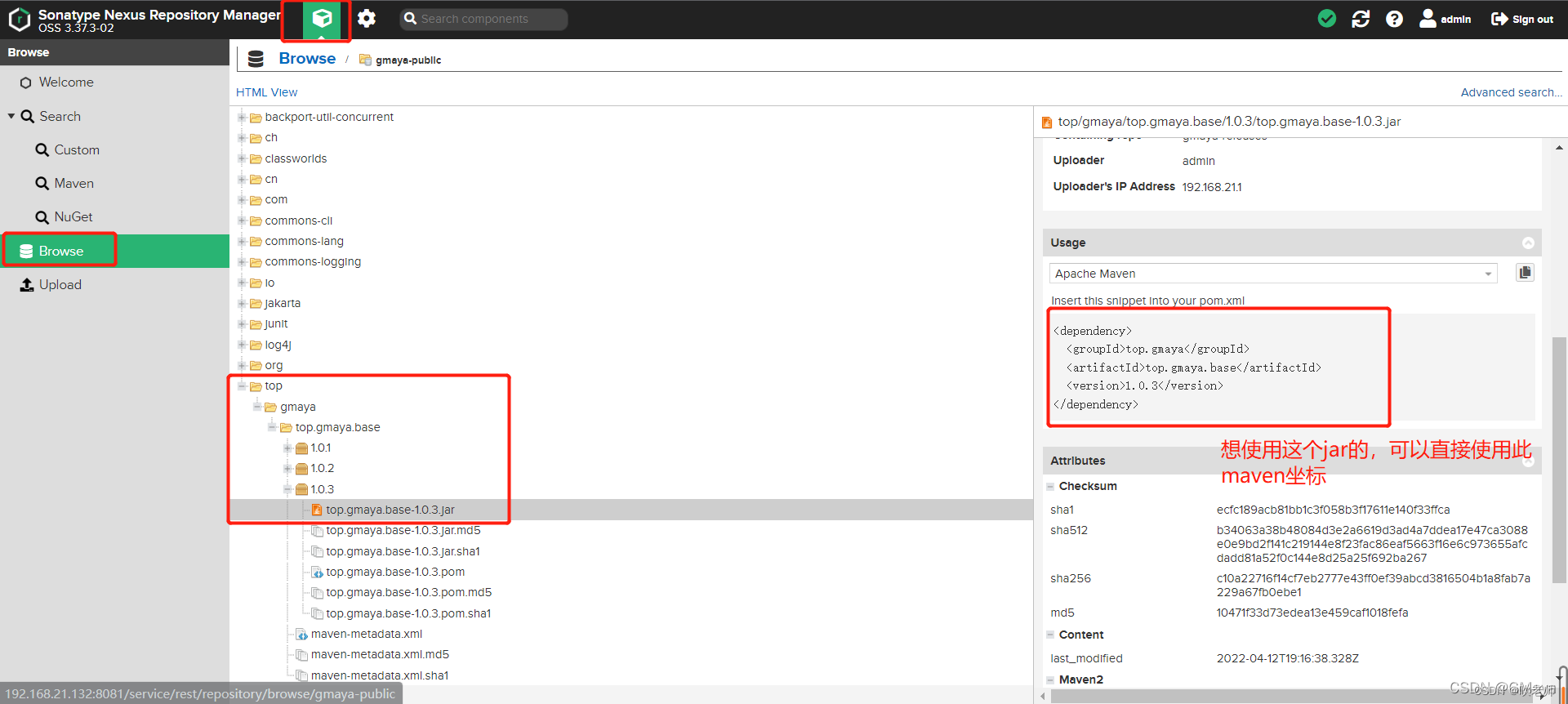
Task: Expand the log4j folder node
Action: 242,345
